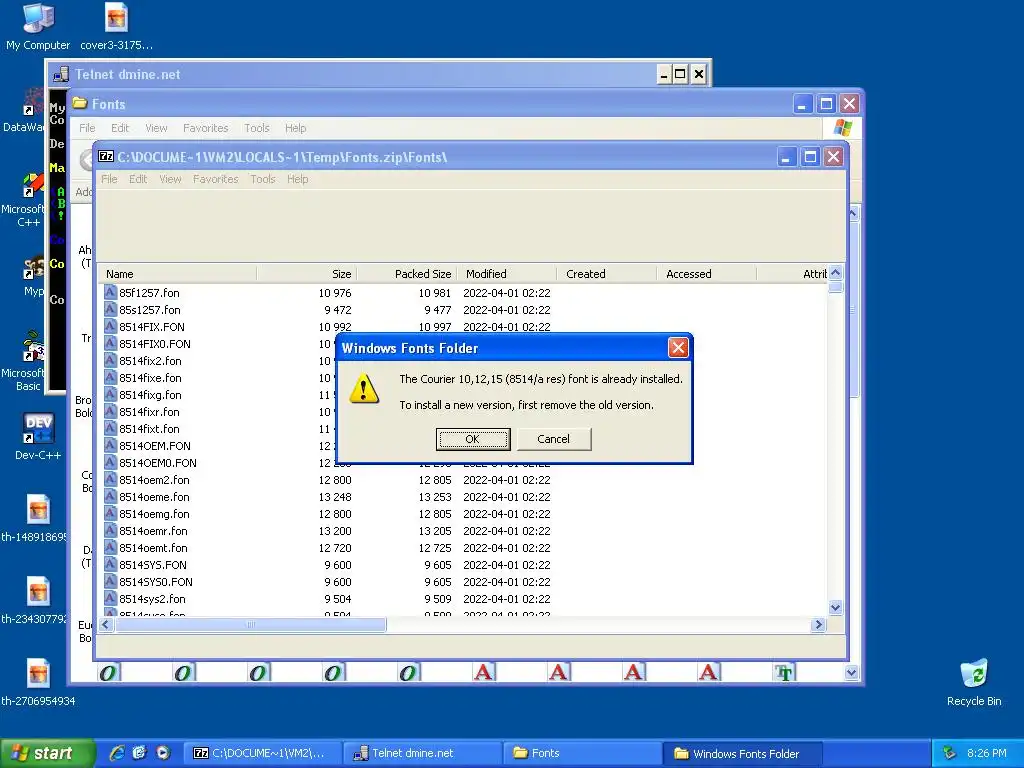
Task: Select the 8514FIX0.FON file icon
Action: [x=110, y=344]
